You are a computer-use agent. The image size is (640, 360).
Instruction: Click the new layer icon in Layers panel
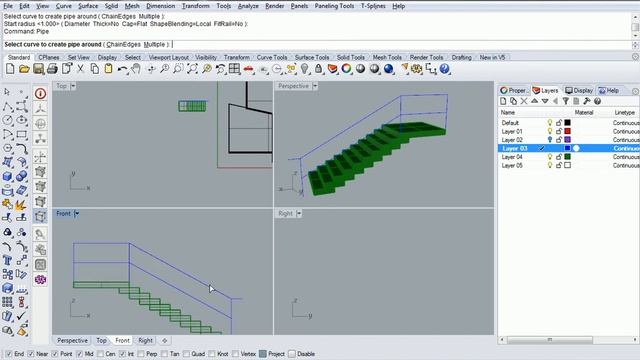pos(503,101)
